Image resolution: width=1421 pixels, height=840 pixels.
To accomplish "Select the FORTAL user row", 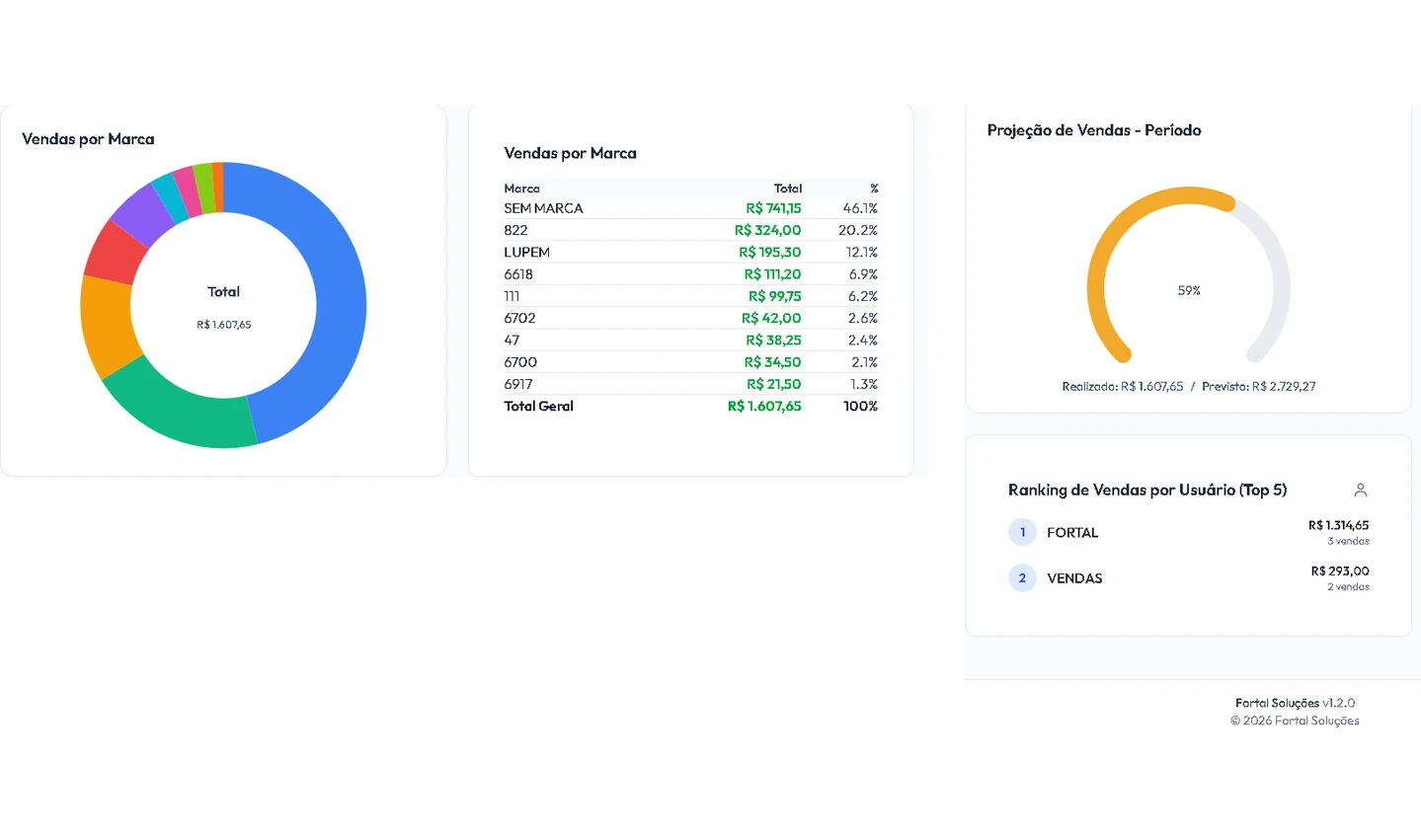I will (1188, 533).
